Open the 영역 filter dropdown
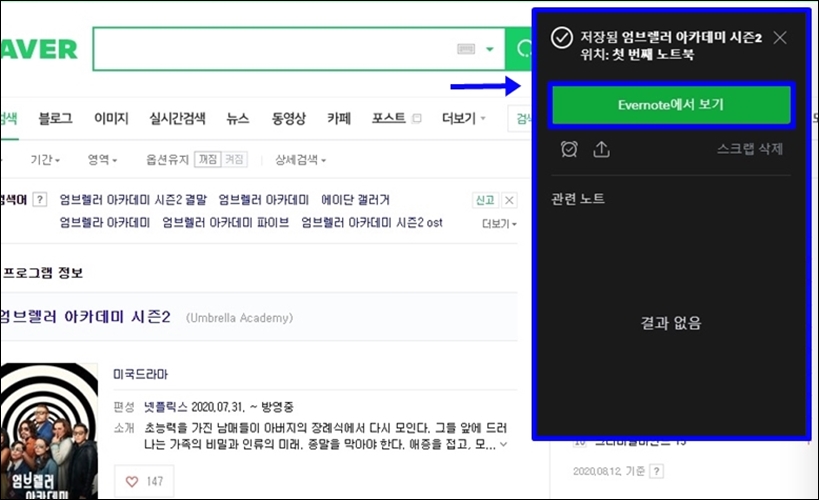This screenshot has height=500, width=819. click(102, 159)
